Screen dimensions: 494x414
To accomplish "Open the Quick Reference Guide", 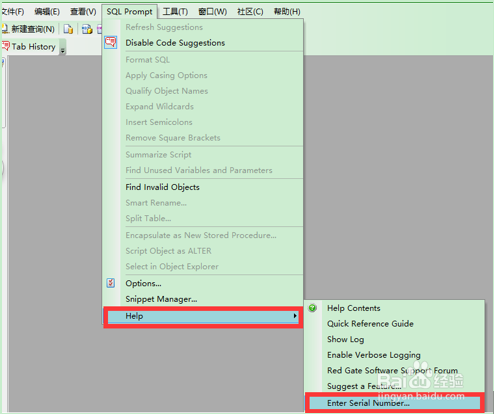I will point(370,324).
